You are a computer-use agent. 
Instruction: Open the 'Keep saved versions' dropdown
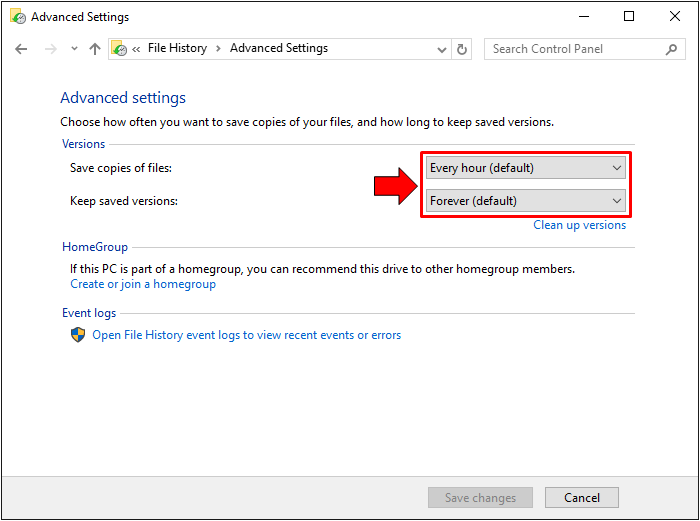pyautogui.click(x=526, y=201)
